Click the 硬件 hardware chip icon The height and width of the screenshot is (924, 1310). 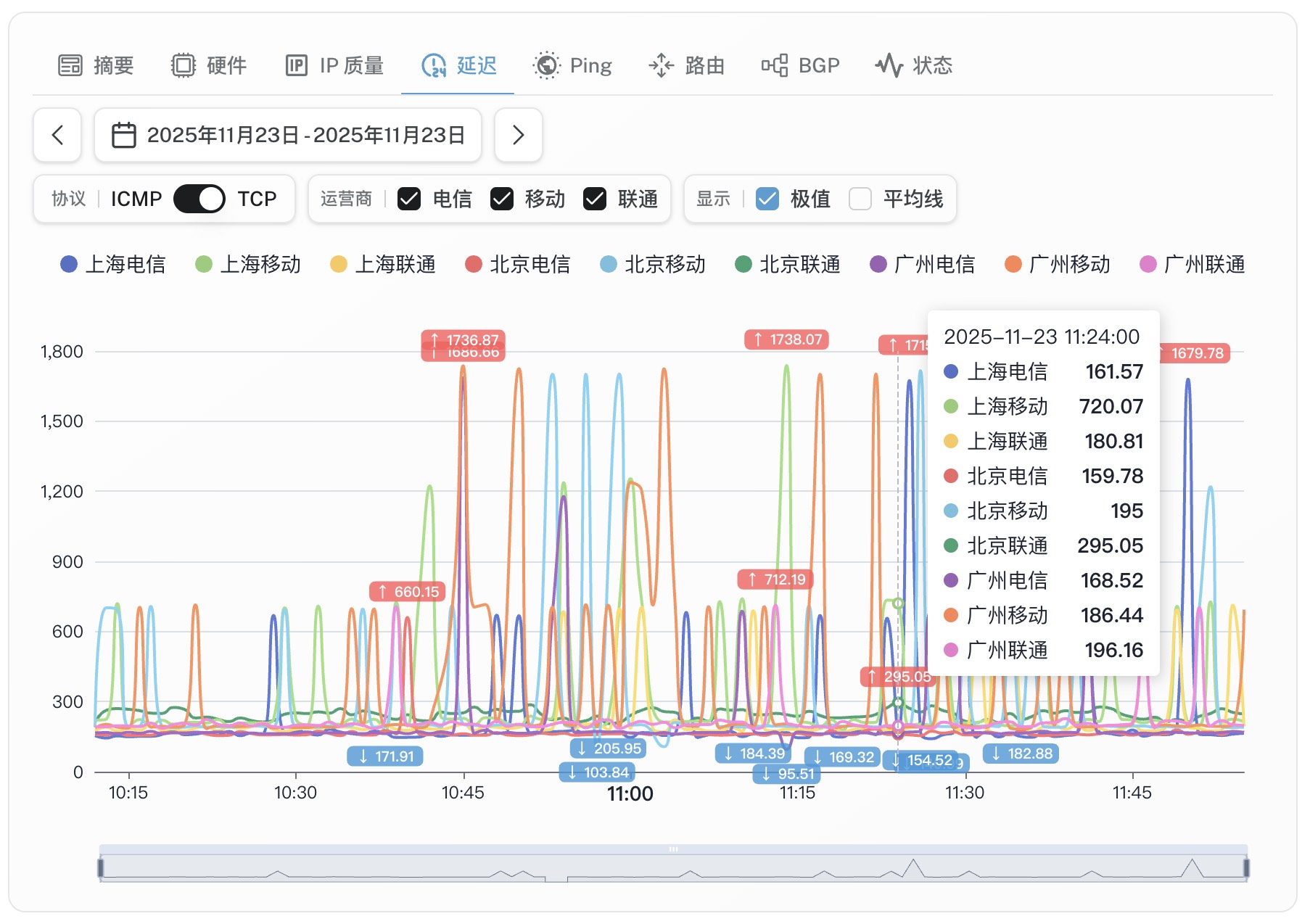coord(183,65)
